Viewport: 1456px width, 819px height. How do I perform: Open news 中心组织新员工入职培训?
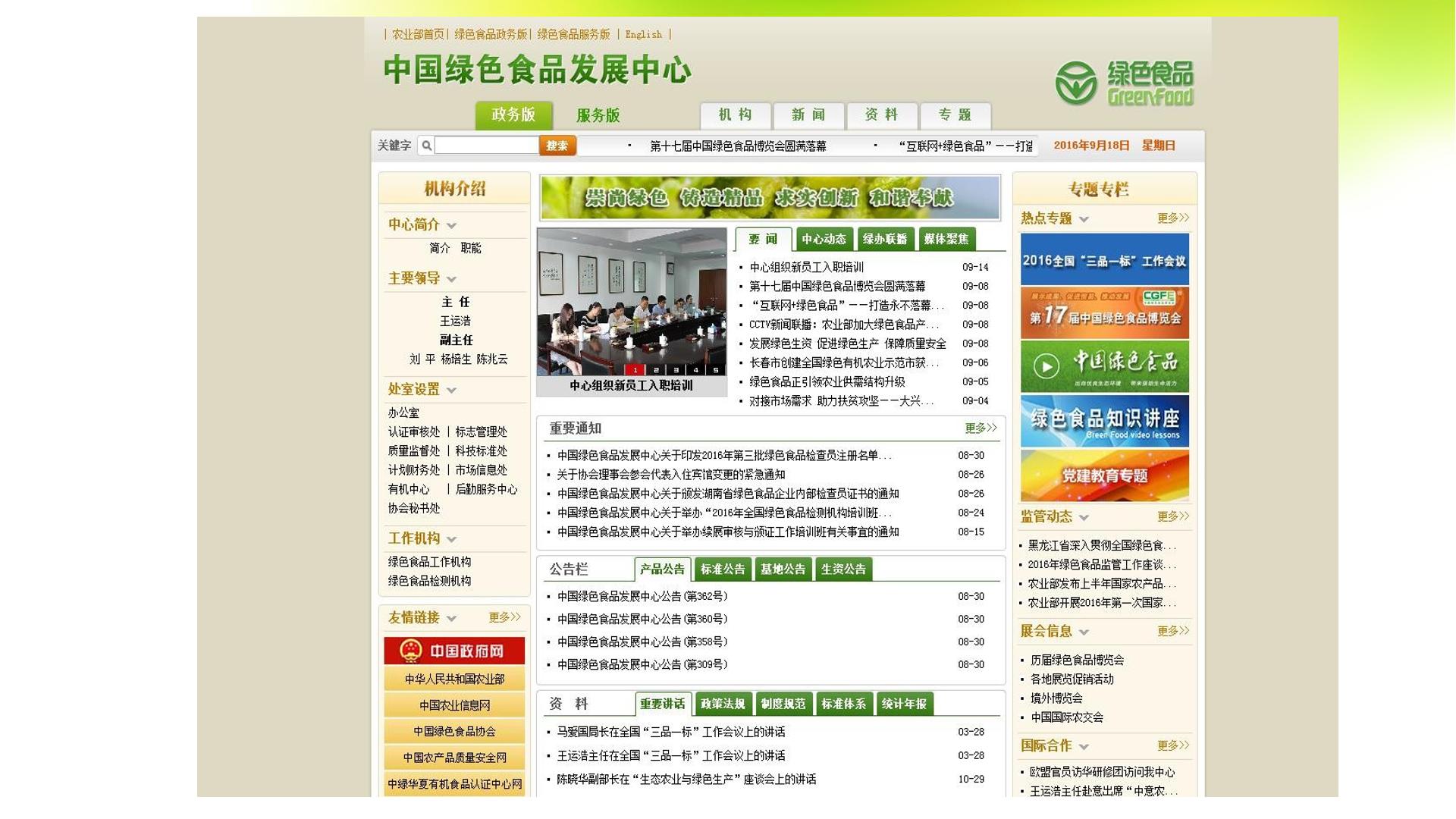tap(806, 267)
